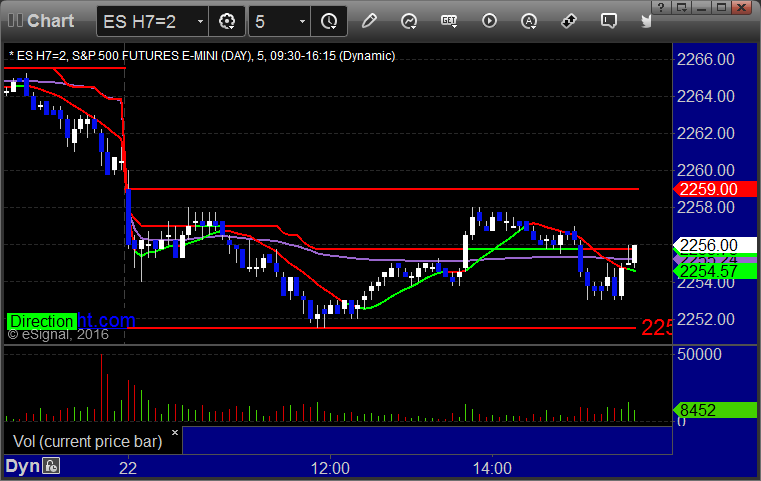Screen dimensions: 761x481
Task: Click the Dyn label in the time axis
Action: pyautogui.click(x=22, y=466)
